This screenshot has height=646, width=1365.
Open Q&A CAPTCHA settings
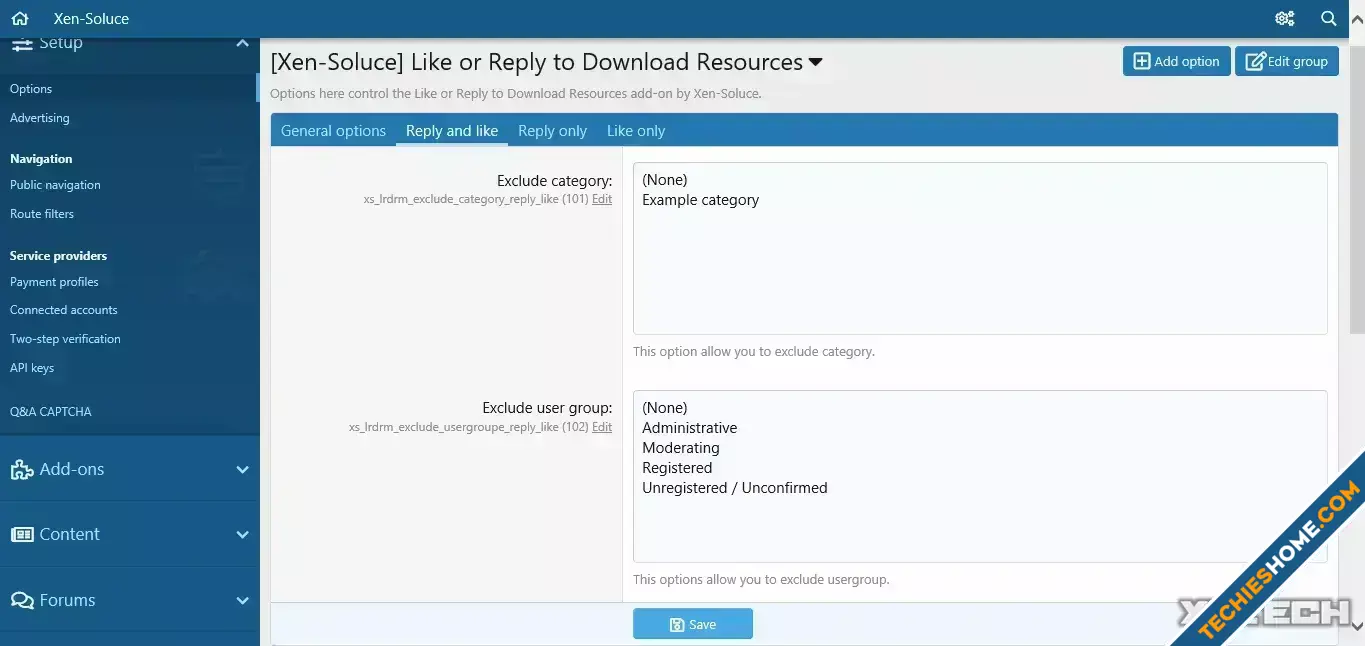51,412
